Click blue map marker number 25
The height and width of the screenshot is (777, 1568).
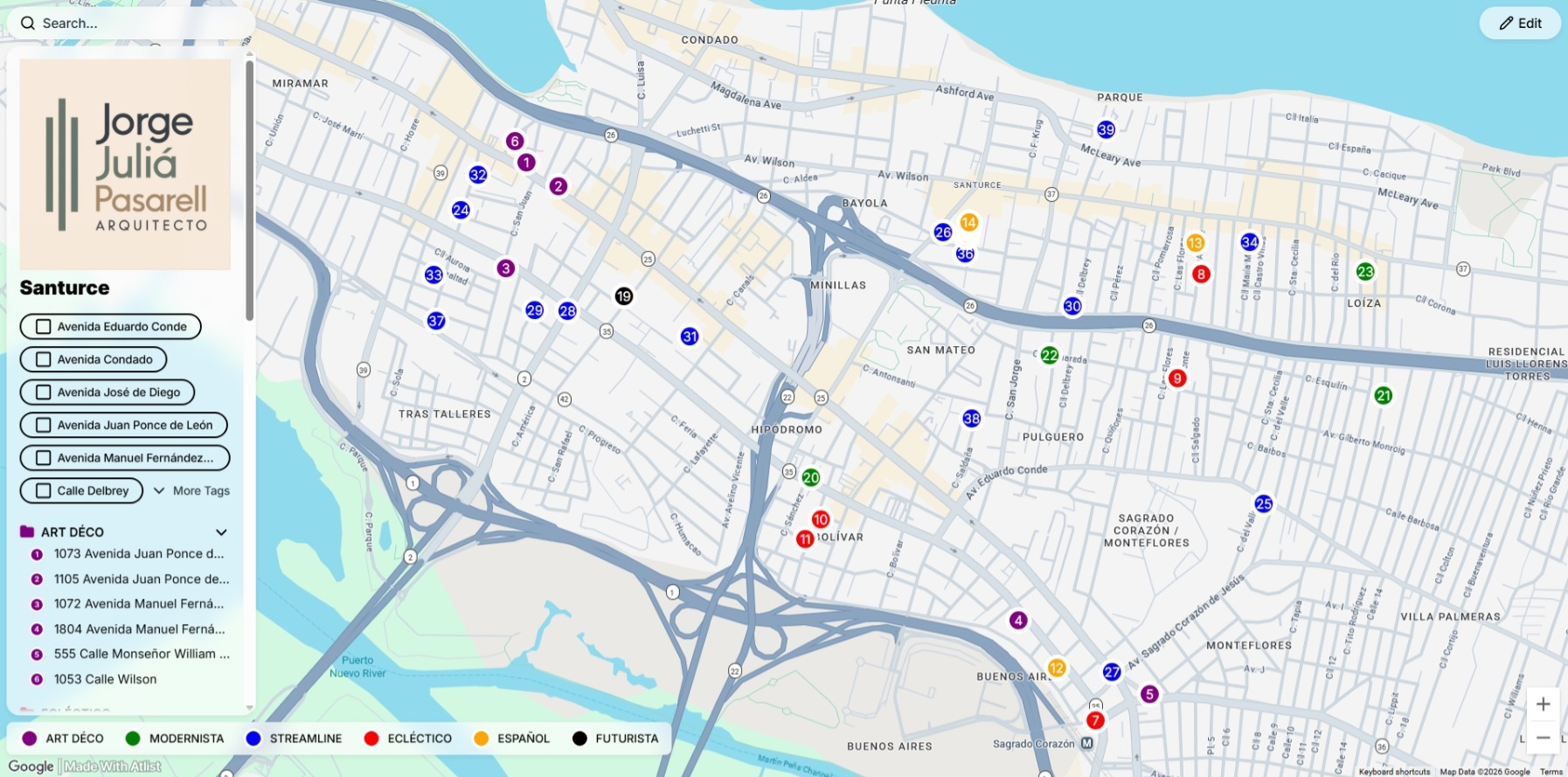(1264, 503)
